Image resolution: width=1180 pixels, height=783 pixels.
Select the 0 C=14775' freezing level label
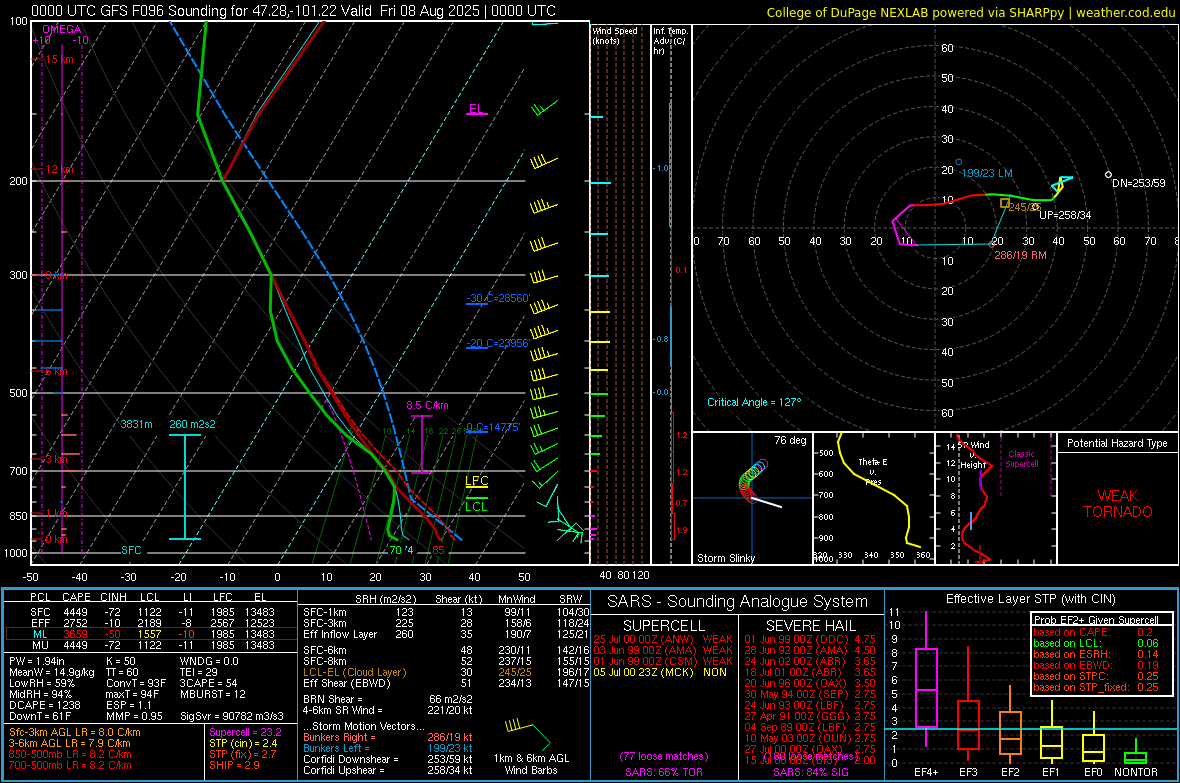[x=493, y=428]
